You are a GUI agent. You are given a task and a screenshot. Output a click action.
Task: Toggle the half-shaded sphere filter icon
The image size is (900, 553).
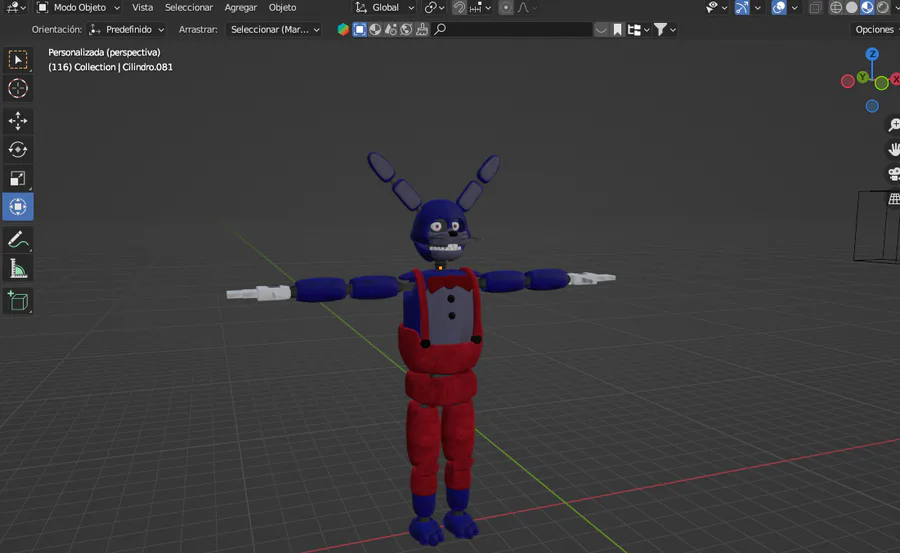pyautogui.click(x=375, y=29)
